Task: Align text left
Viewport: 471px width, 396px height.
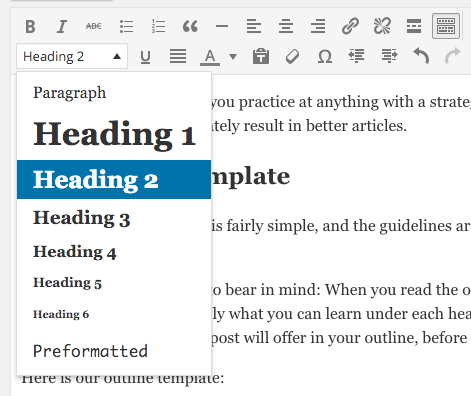Action: coord(254,26)
